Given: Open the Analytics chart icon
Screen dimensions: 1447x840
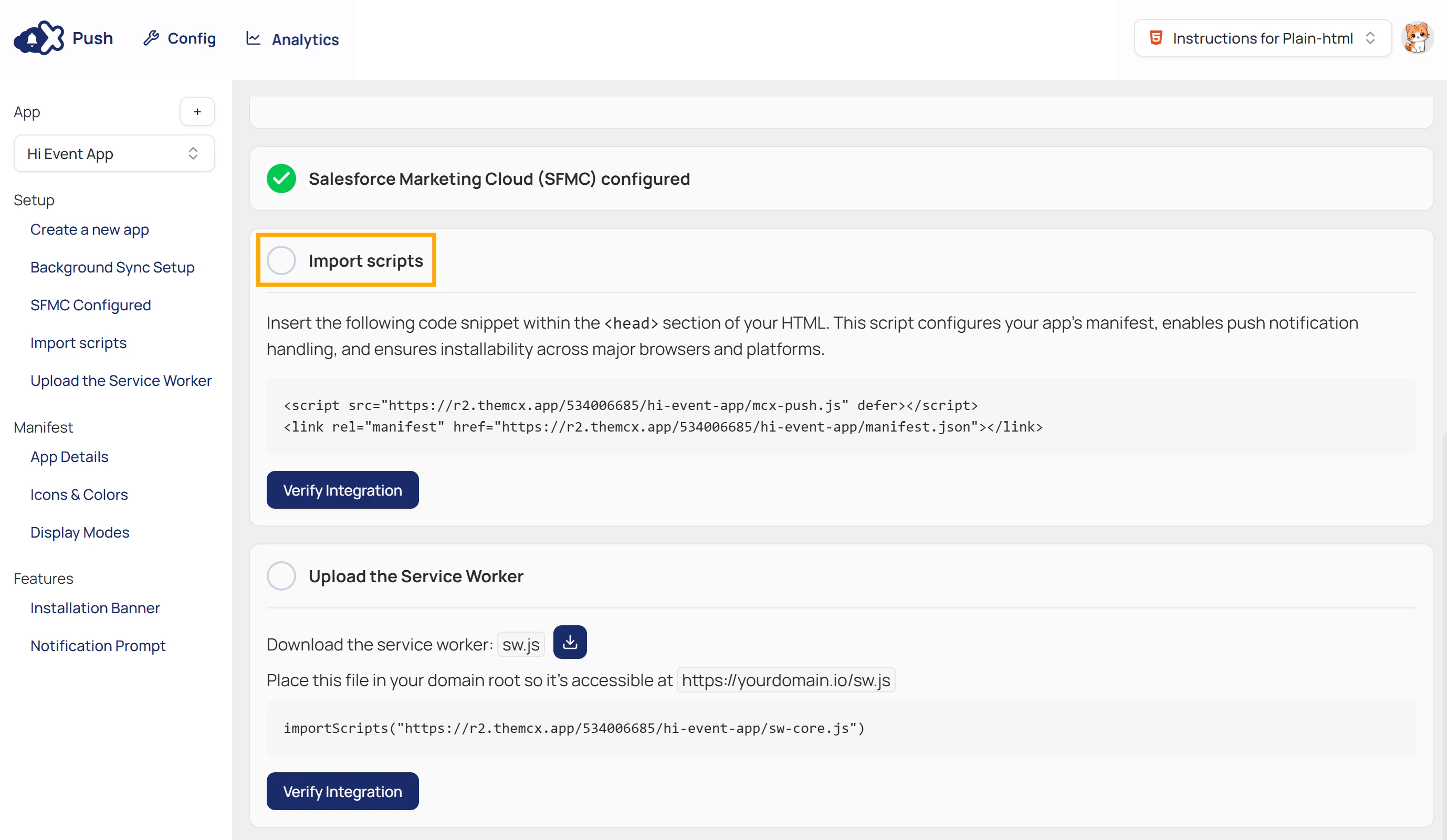Looking at the screenshot, I should [253, 38].
